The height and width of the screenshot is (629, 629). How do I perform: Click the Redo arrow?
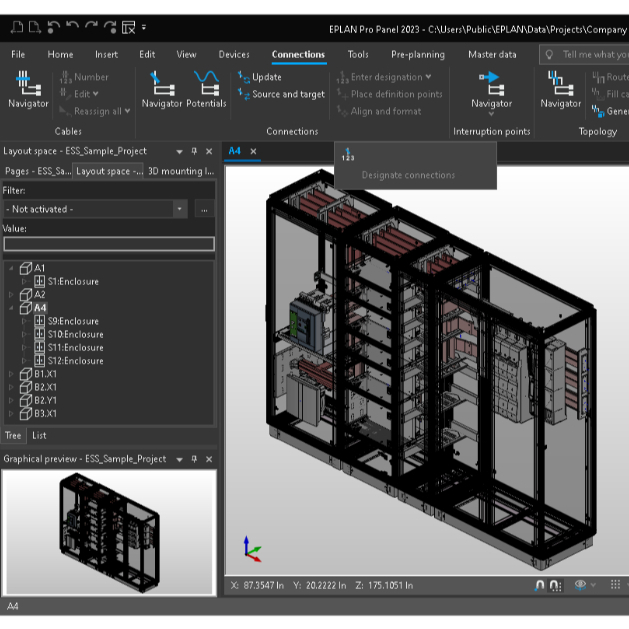pyautogui.click(x=91, y=27)
